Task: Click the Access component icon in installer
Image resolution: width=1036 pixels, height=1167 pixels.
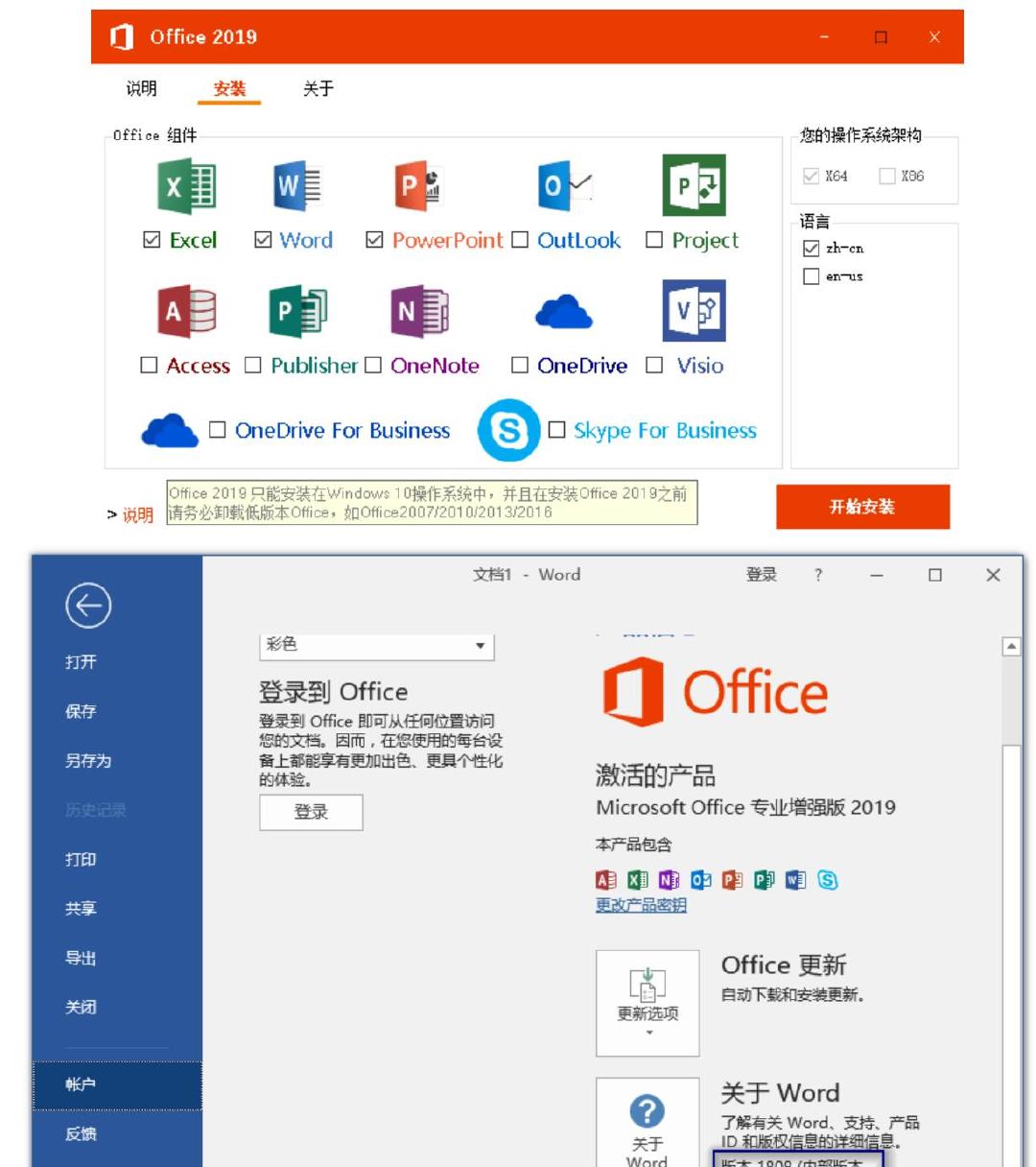Action: (187, 311)
